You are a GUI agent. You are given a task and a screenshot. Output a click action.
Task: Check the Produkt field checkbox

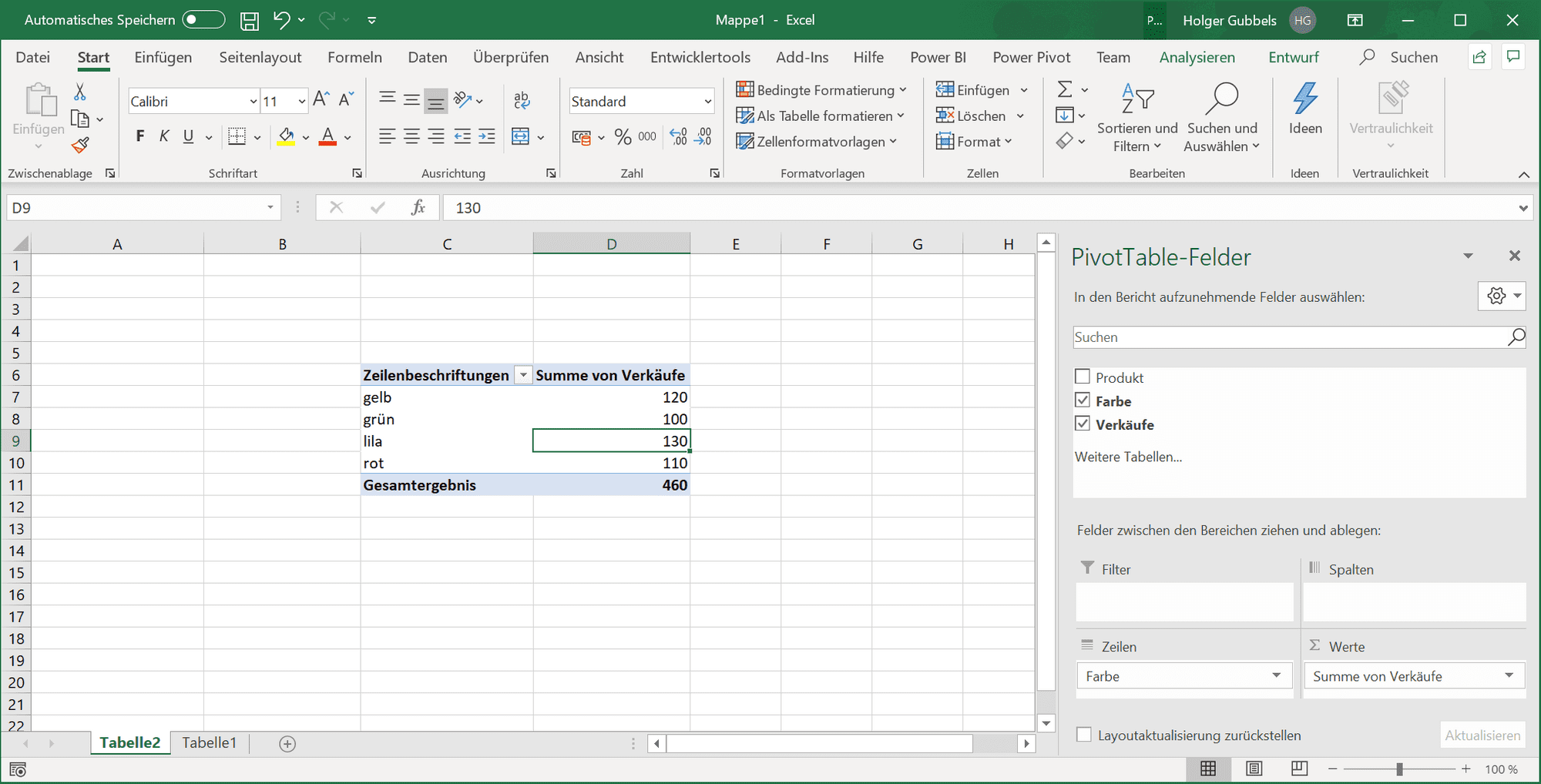1083,377
